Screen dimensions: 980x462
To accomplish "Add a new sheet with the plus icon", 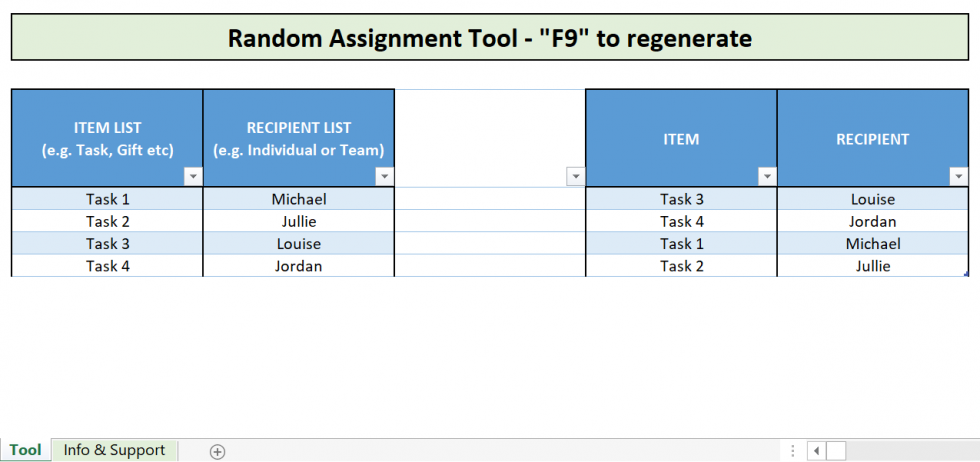I will pyautogui.click(x=217, y=451).
